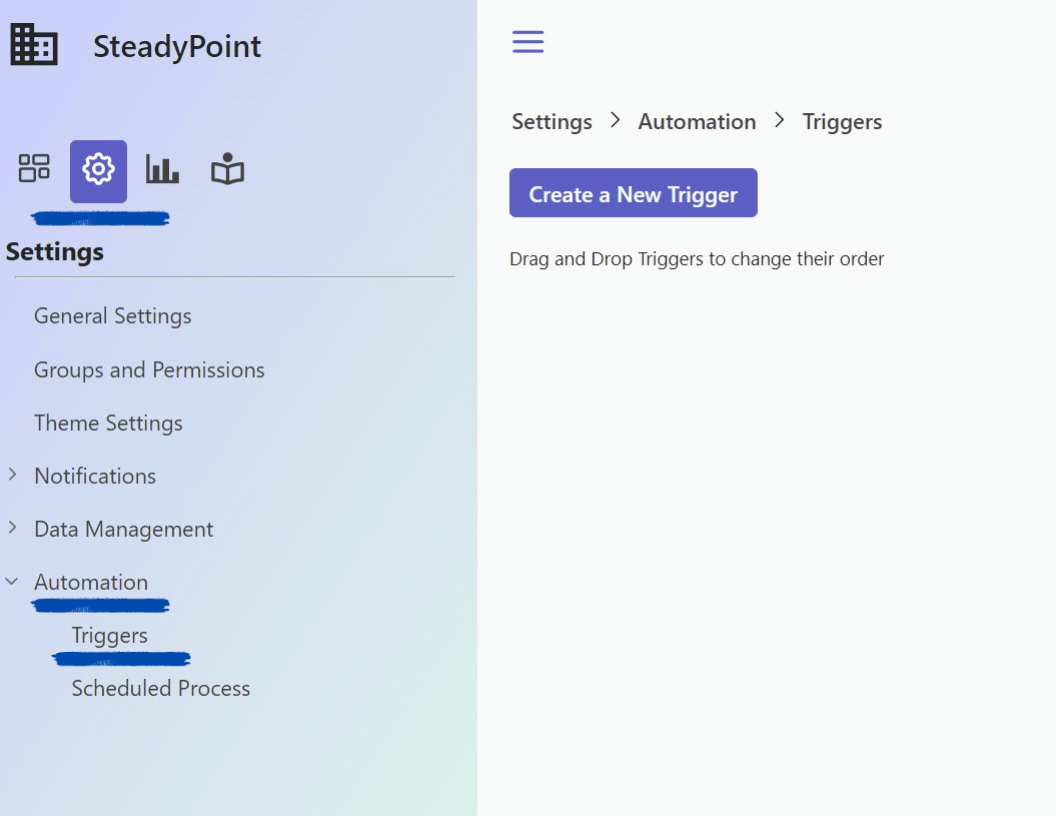Screen dimensions: 1056x816
Task: Expand the Notifications section chevron
Action: [12, 475]
